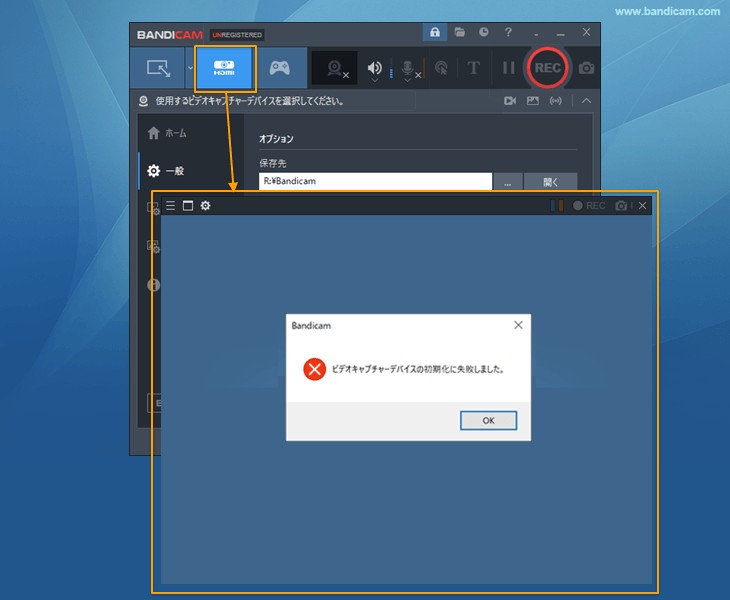
Task: Click the UNREGISTERED badge
Action: 237,35
